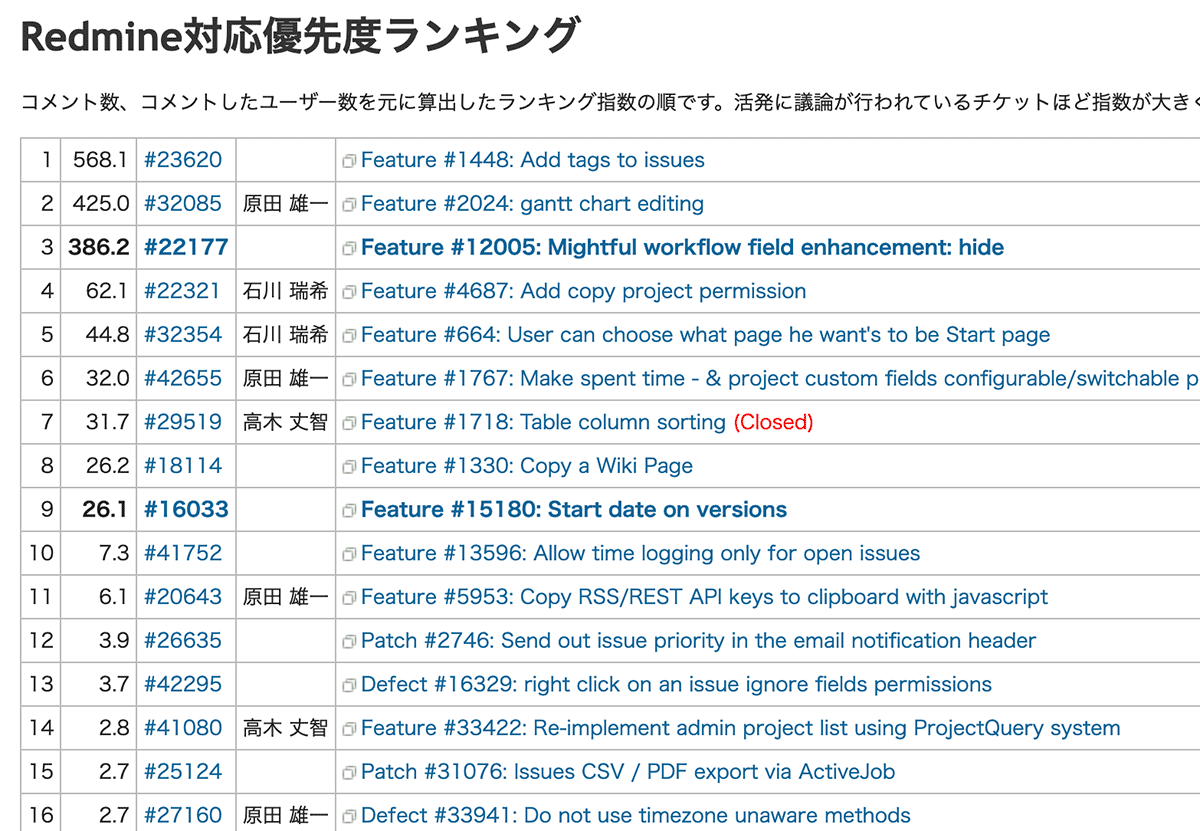This screenshot has width=1200, height=831.
Task: Click the small icon before Feature #1330
Action: [349, 467]
